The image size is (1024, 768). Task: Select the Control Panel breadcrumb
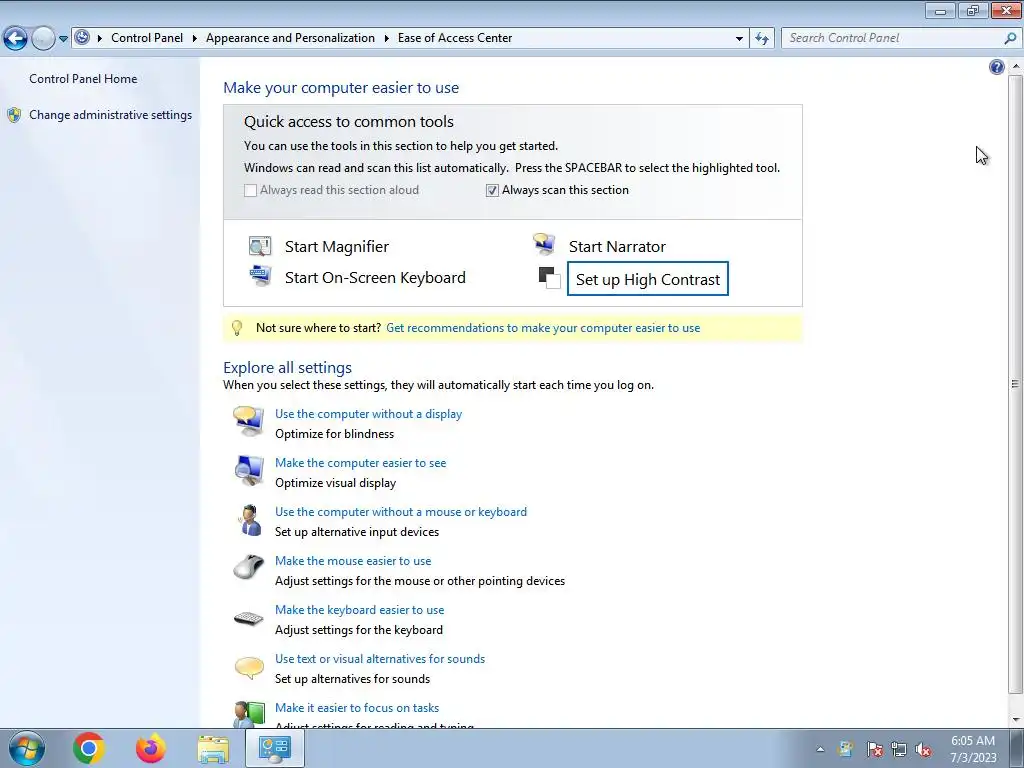[147, 38]
